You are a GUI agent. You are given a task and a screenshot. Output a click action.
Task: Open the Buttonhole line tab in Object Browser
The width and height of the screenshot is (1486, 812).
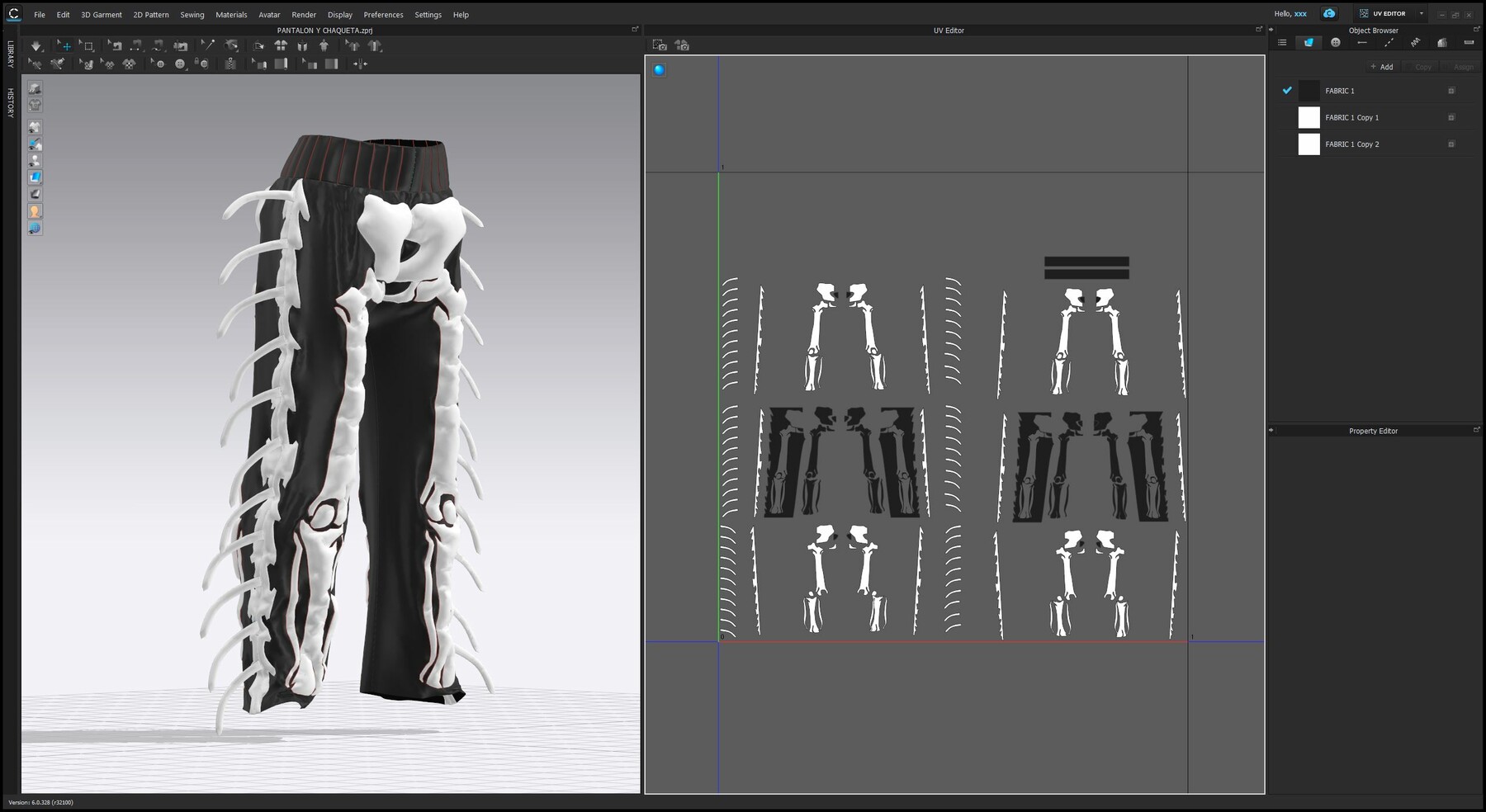(x=1362, y=42)
